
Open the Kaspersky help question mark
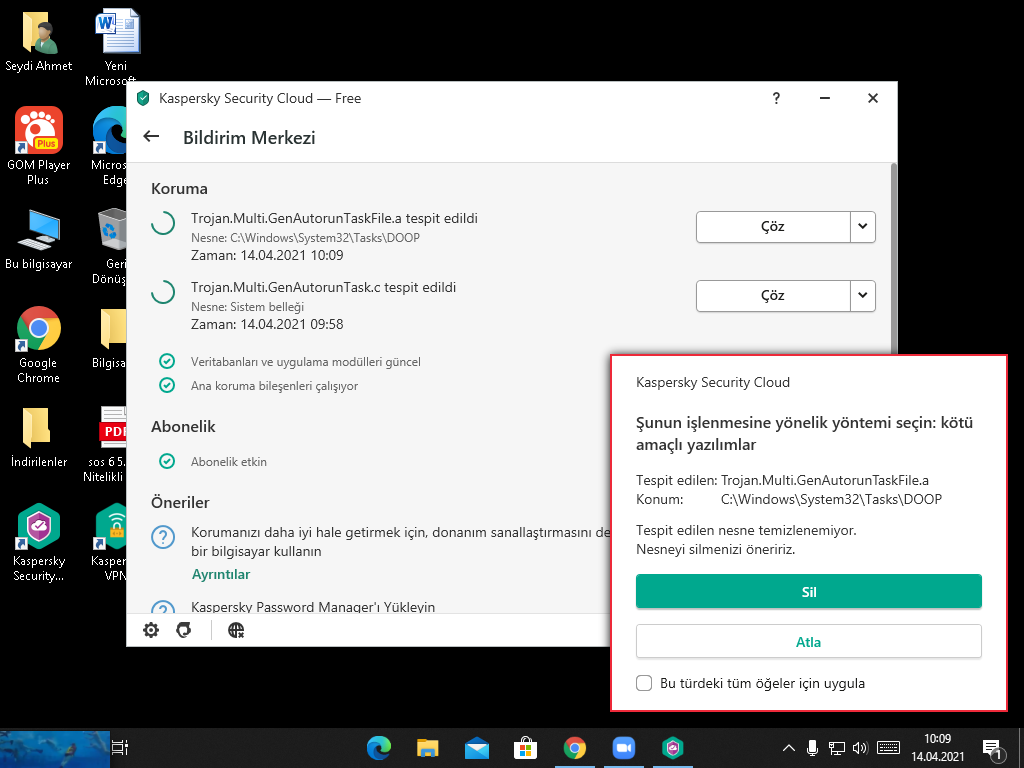[776, 98]
